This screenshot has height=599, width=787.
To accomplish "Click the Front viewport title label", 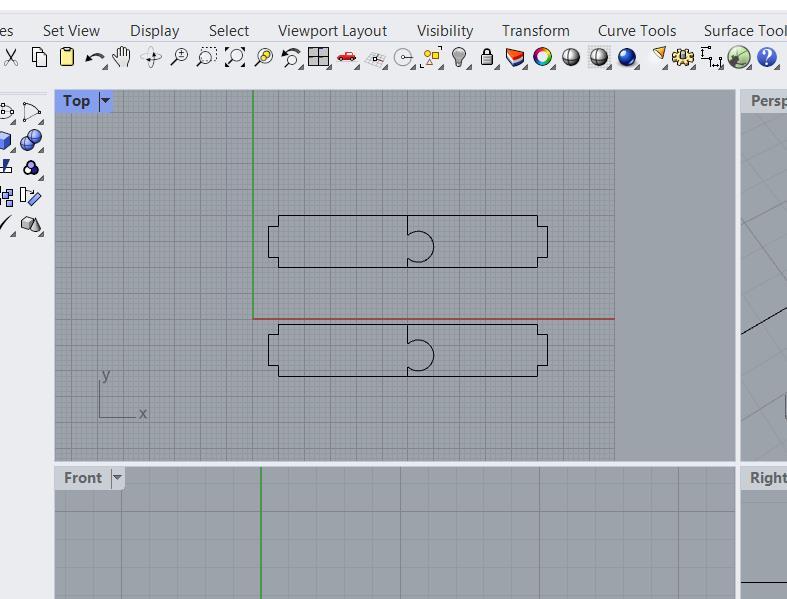I will (83, 477).
